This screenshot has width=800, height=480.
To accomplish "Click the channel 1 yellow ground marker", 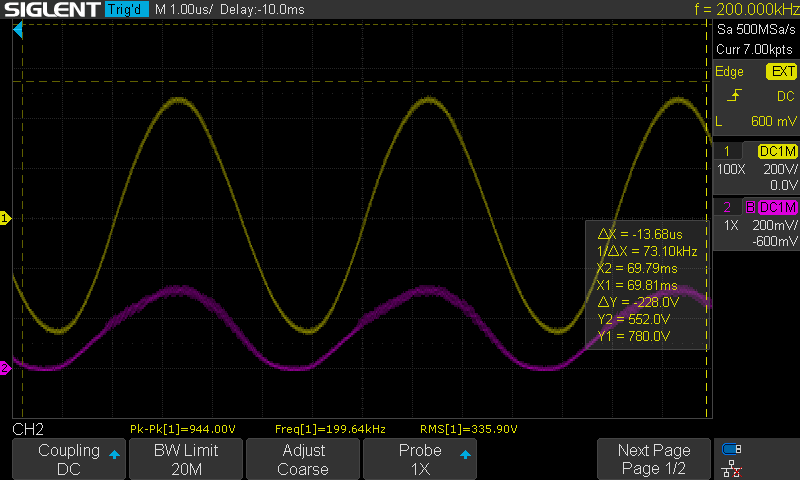I will point(5,217).
